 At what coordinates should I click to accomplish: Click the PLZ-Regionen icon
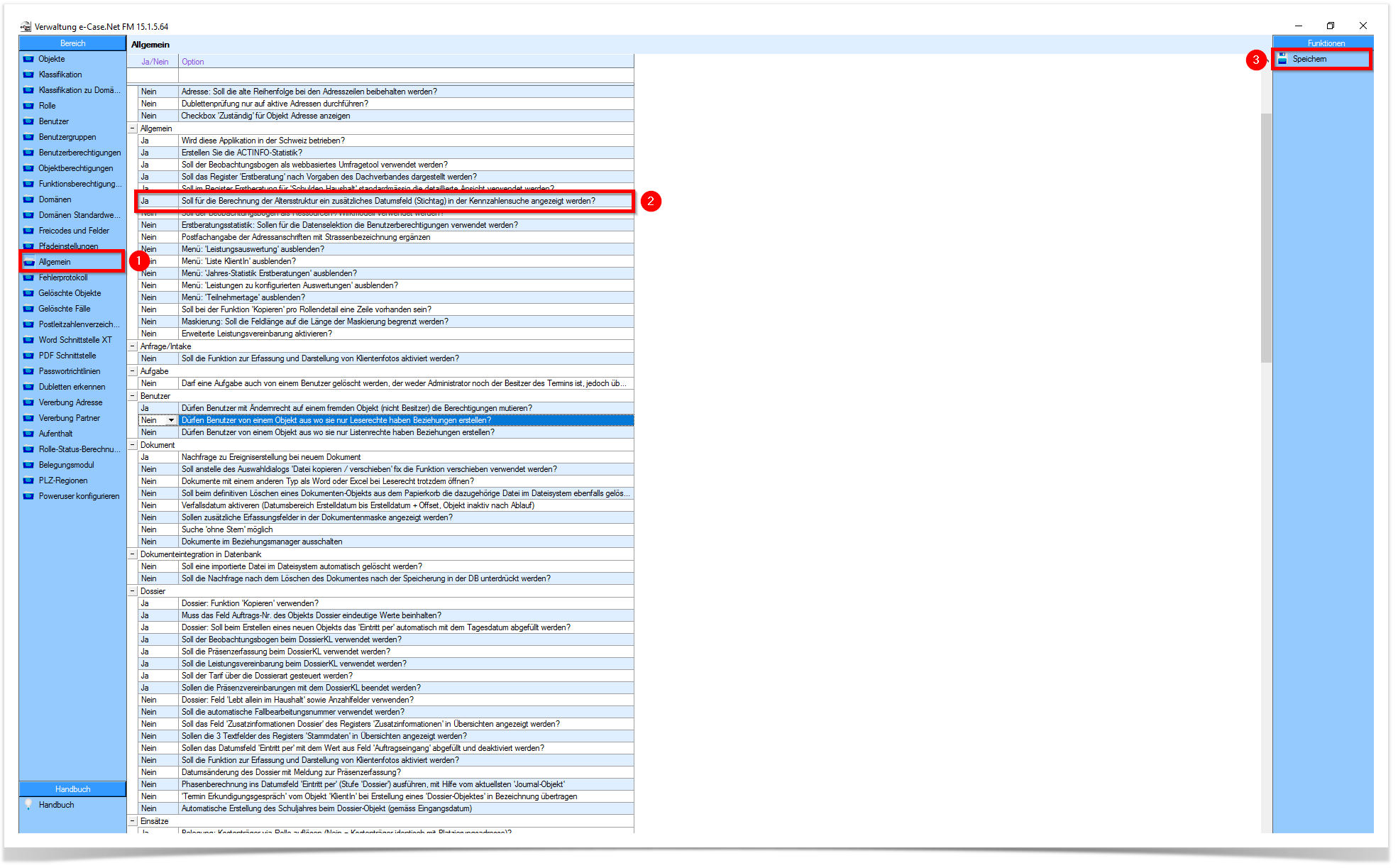(x=28, y=480)
